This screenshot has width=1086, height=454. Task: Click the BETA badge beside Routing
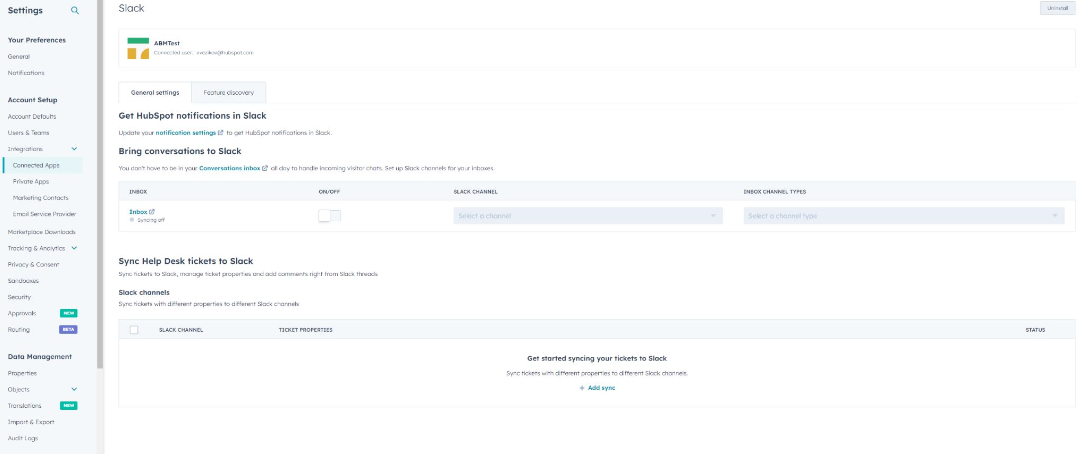69,329
